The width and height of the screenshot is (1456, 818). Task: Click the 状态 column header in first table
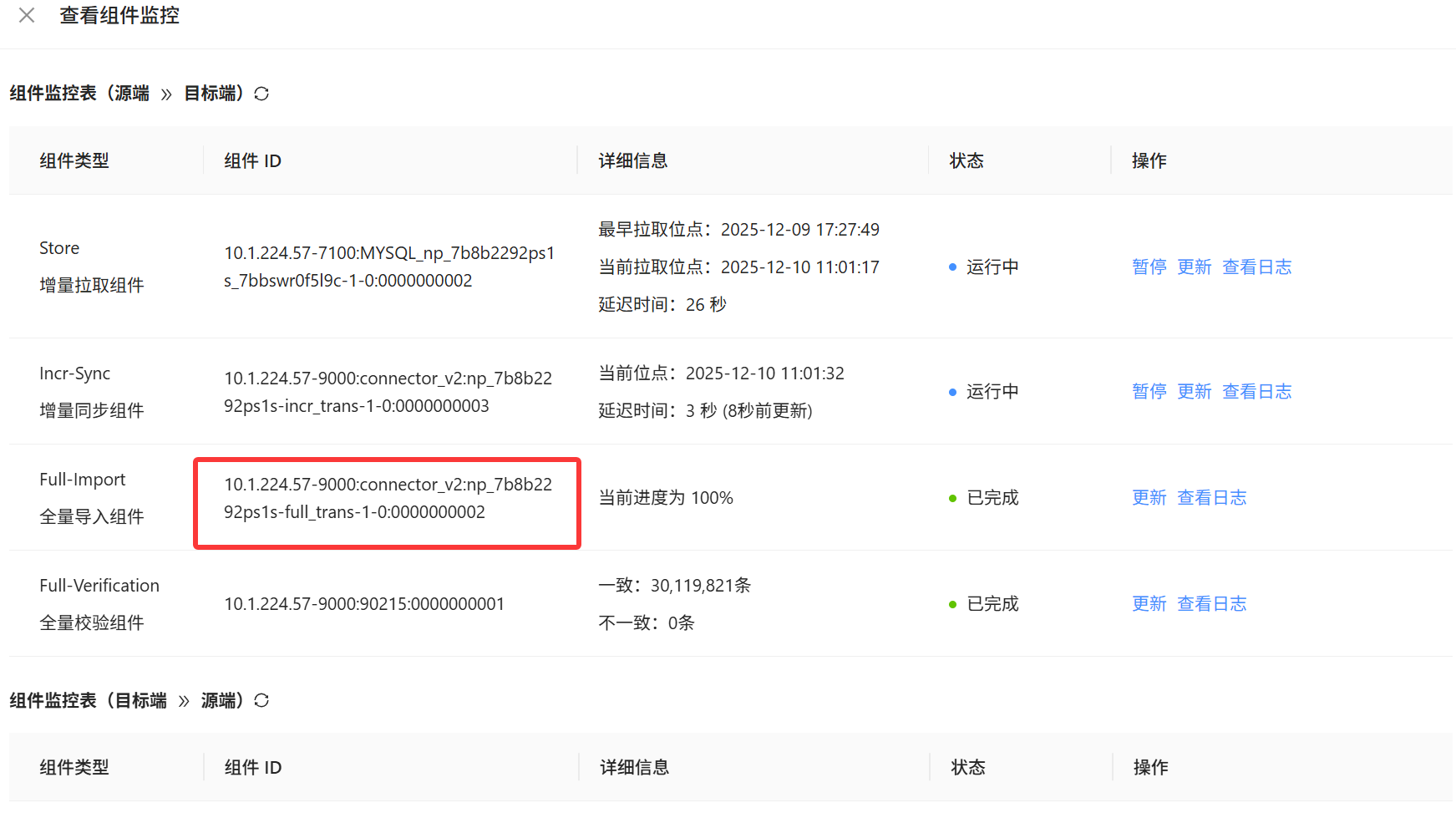click(x=966, y=160)
